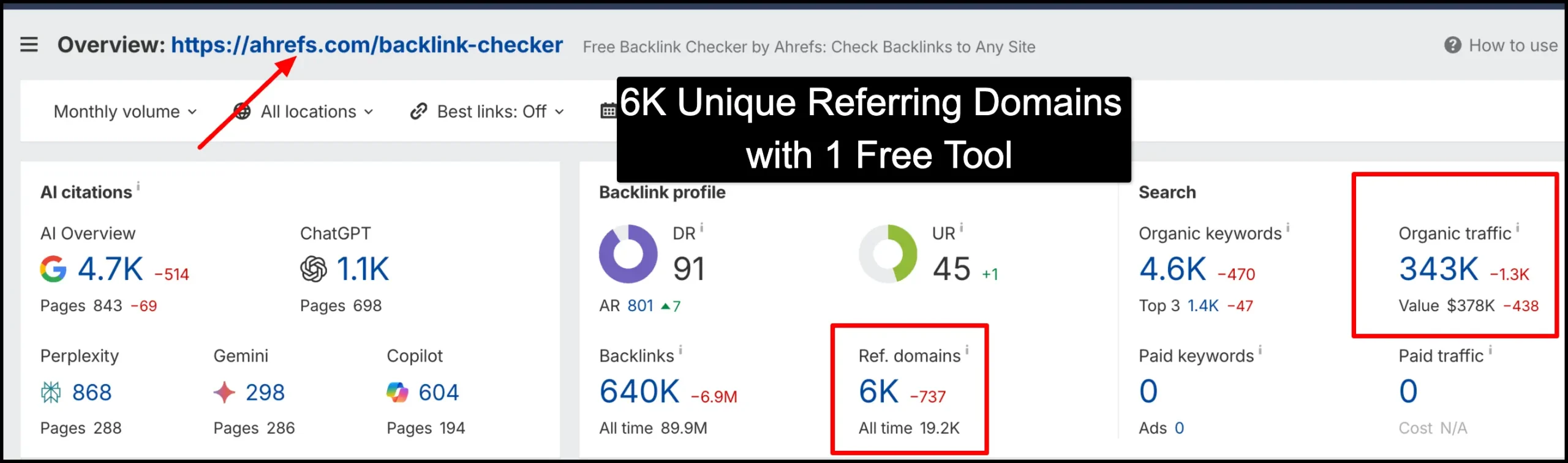Click the Copilot logo icon
1568x463 pixels.
tap(398, 392)
